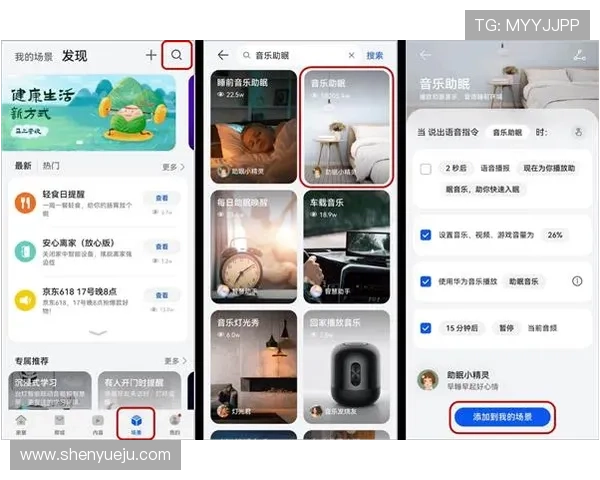The image size is (600, 480).
Task: Select the 最新 tab
Action: coord(23,166)
